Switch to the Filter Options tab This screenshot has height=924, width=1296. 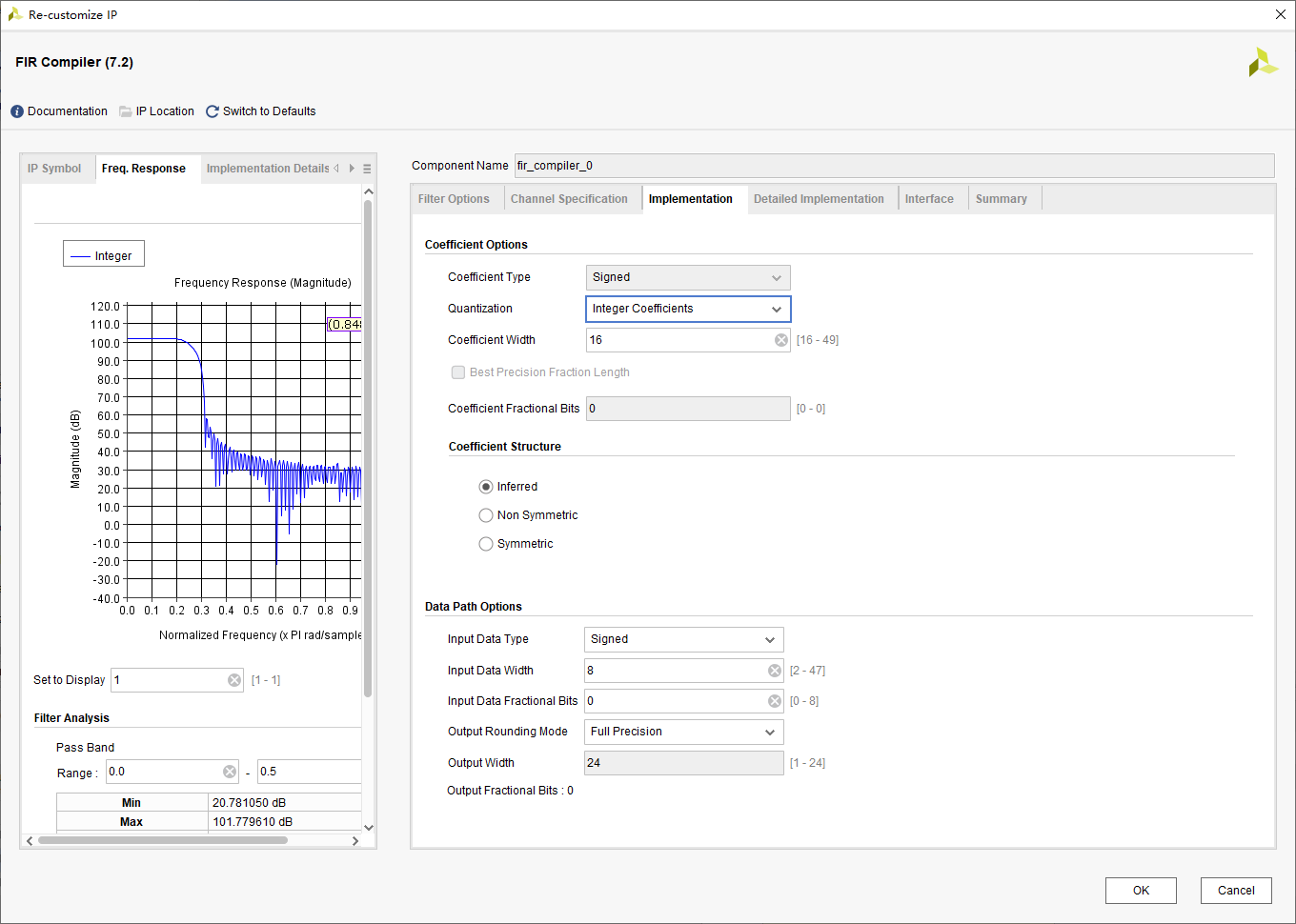[454, 199]
